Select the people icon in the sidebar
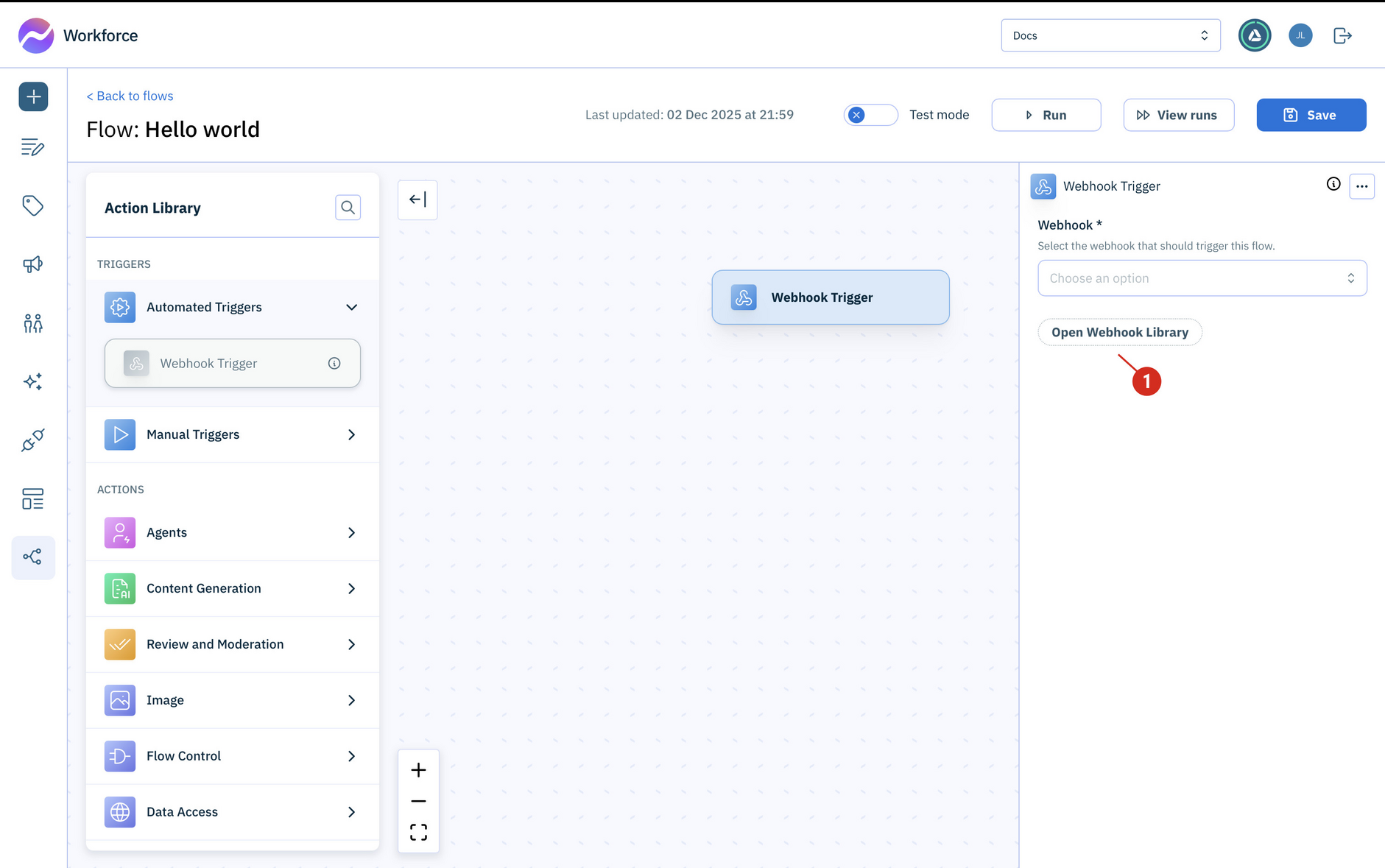This screenshot has width=1385, height=868. (33, 322)
